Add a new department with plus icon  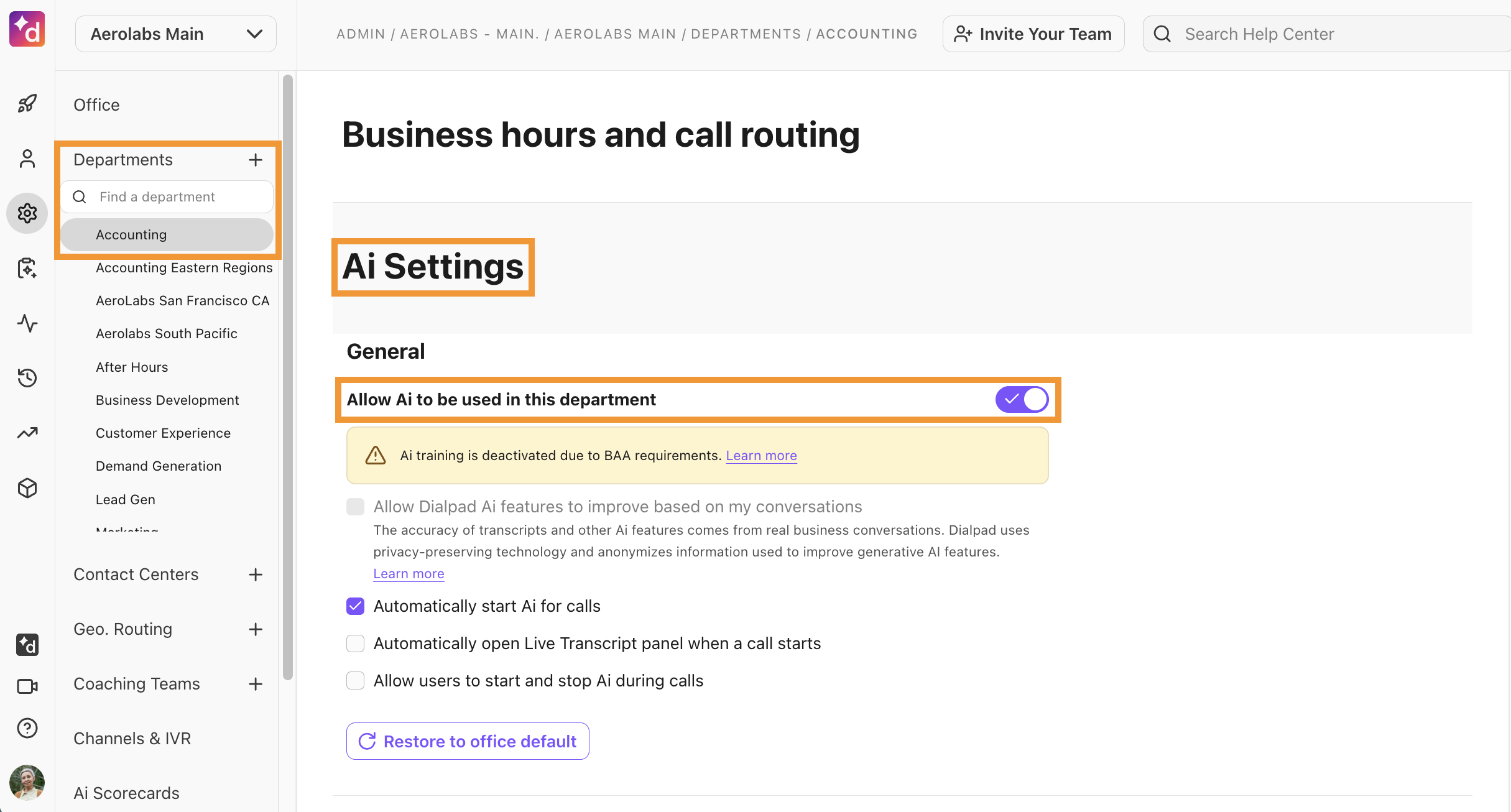coord(256,160)
